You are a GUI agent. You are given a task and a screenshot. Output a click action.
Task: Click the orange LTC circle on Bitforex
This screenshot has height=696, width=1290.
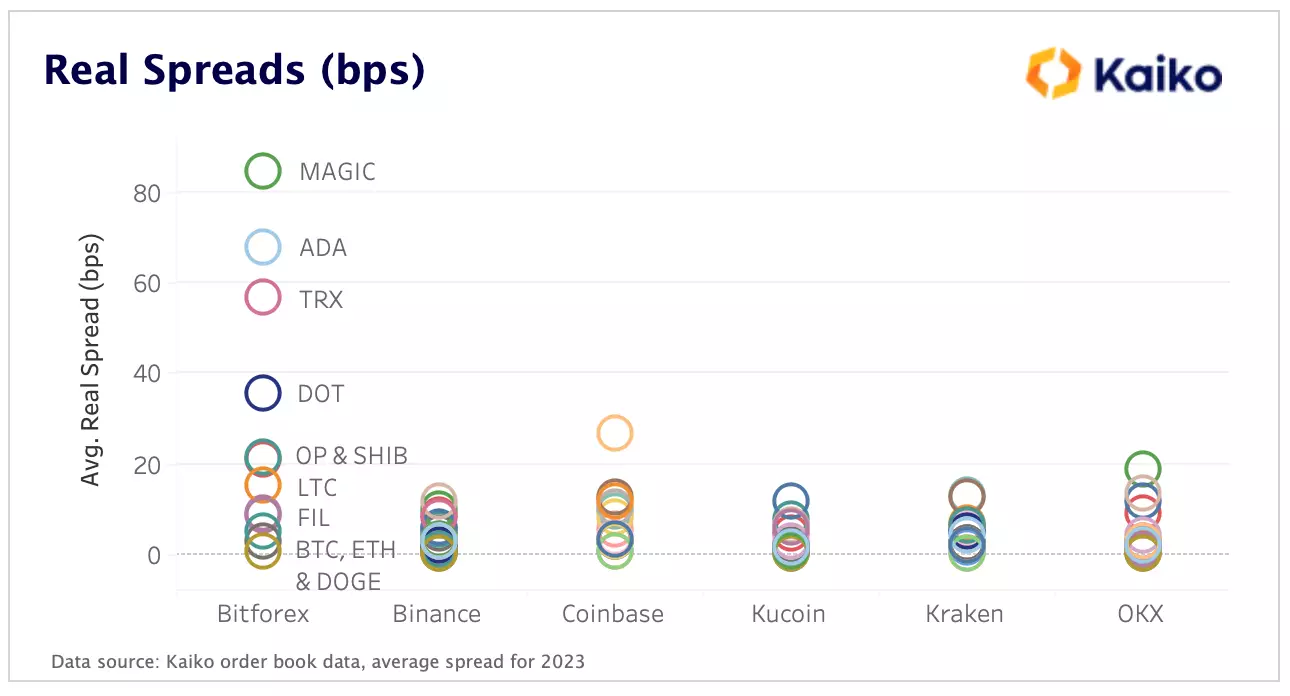(x=263, y=485)
